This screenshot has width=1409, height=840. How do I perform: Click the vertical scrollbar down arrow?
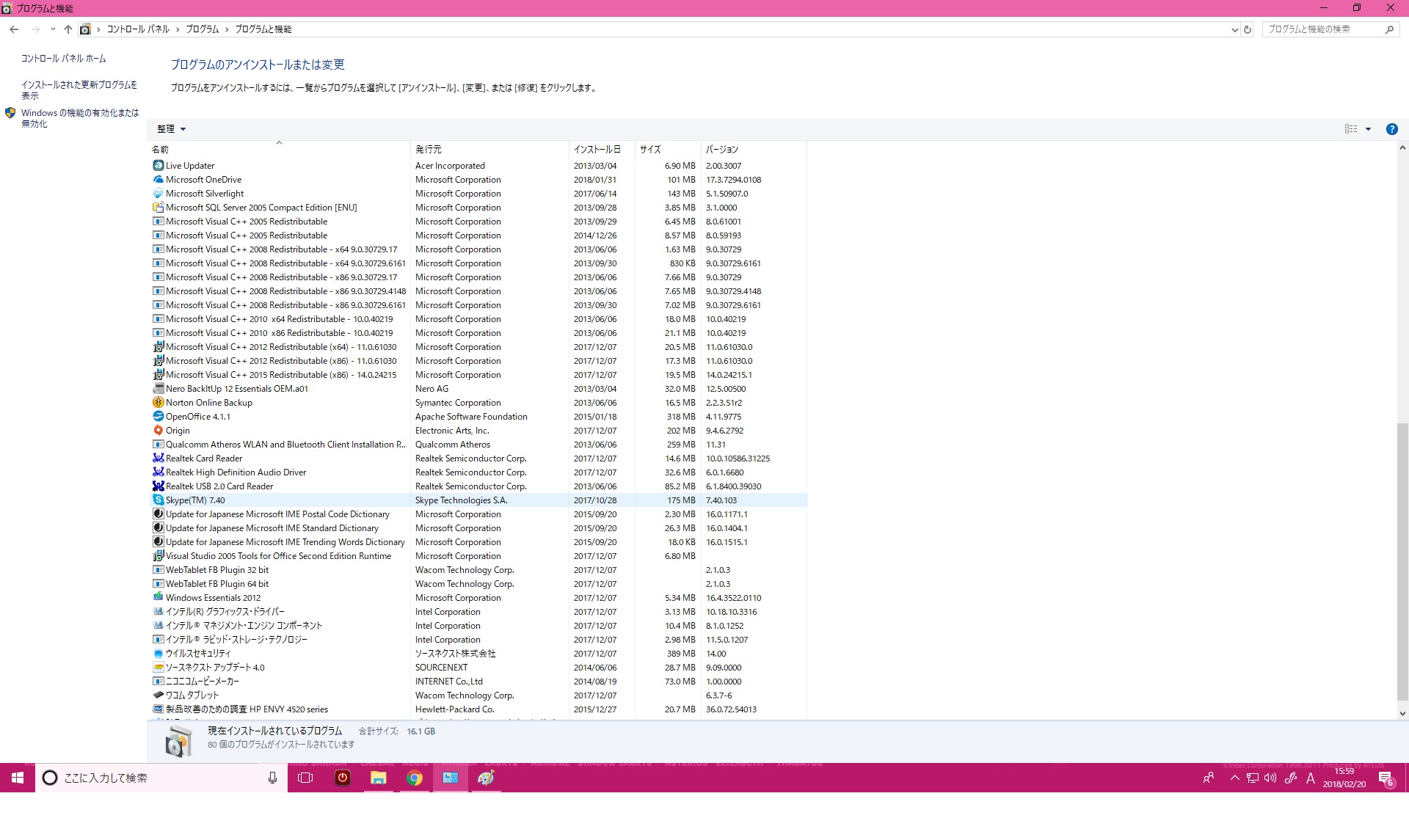coord(1402,713)
